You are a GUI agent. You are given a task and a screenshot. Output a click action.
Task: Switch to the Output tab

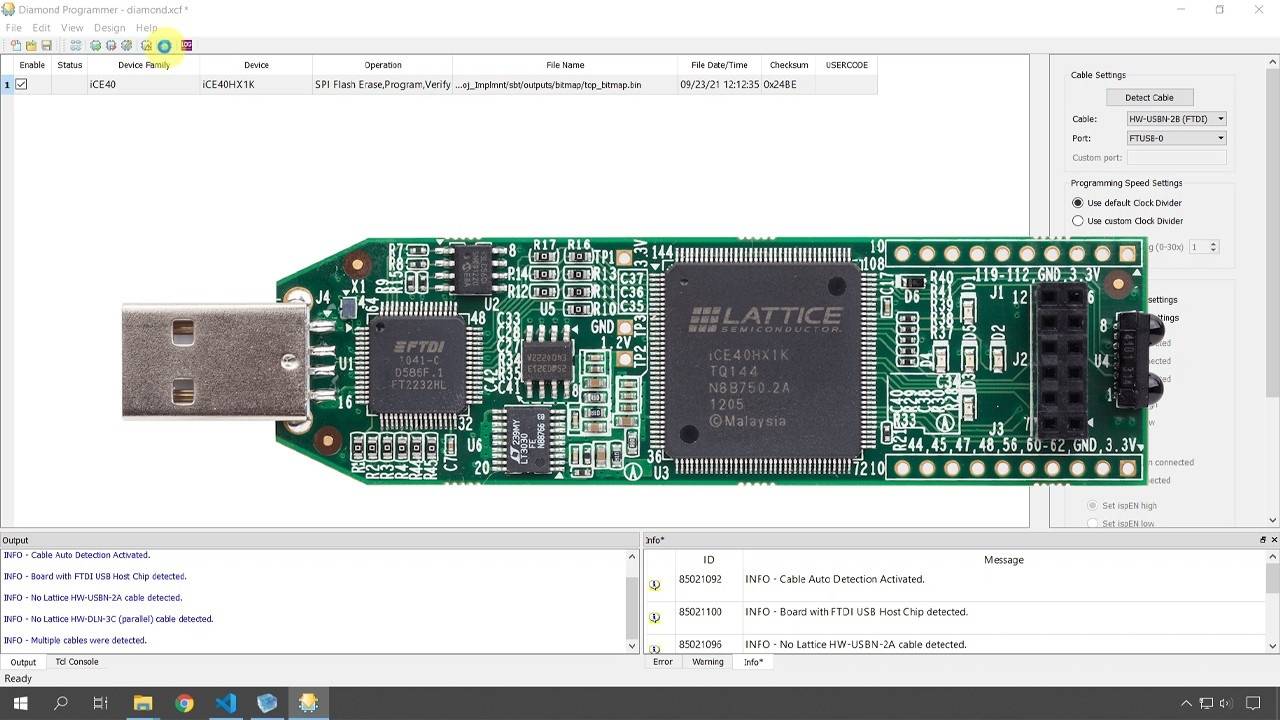click(23, 662)
